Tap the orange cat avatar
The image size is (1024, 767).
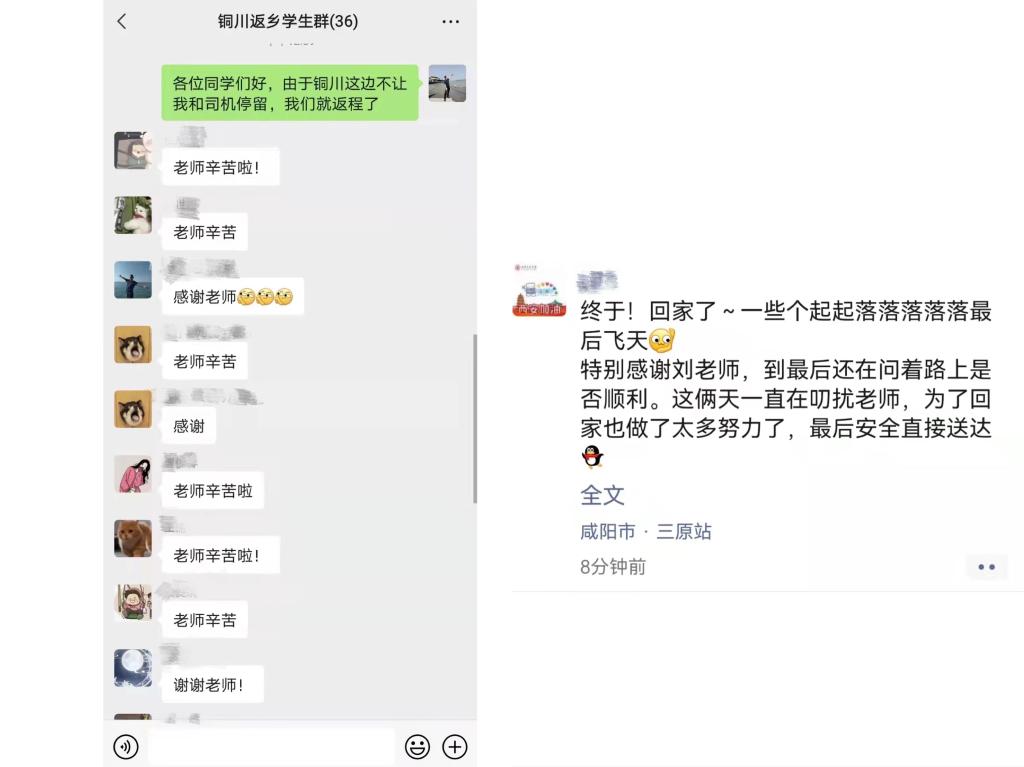click(x=133, y=538)
